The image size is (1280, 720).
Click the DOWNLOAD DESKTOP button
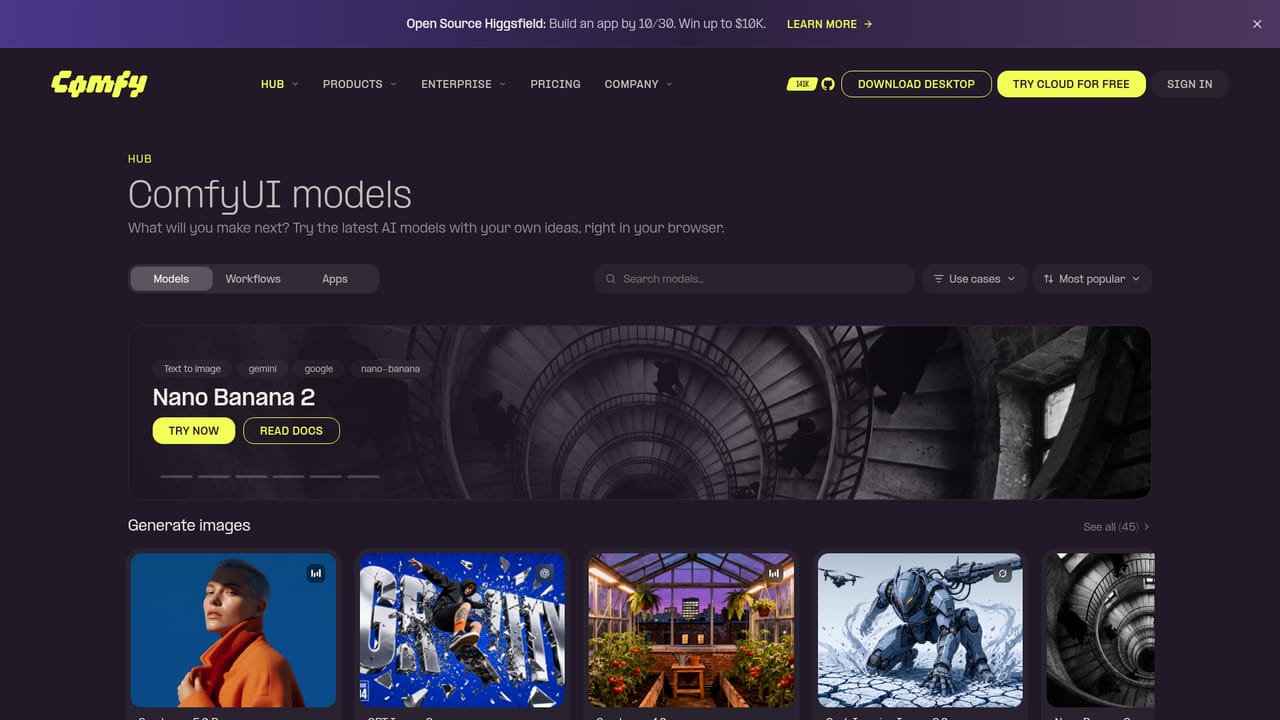click(x=916, y=84)
